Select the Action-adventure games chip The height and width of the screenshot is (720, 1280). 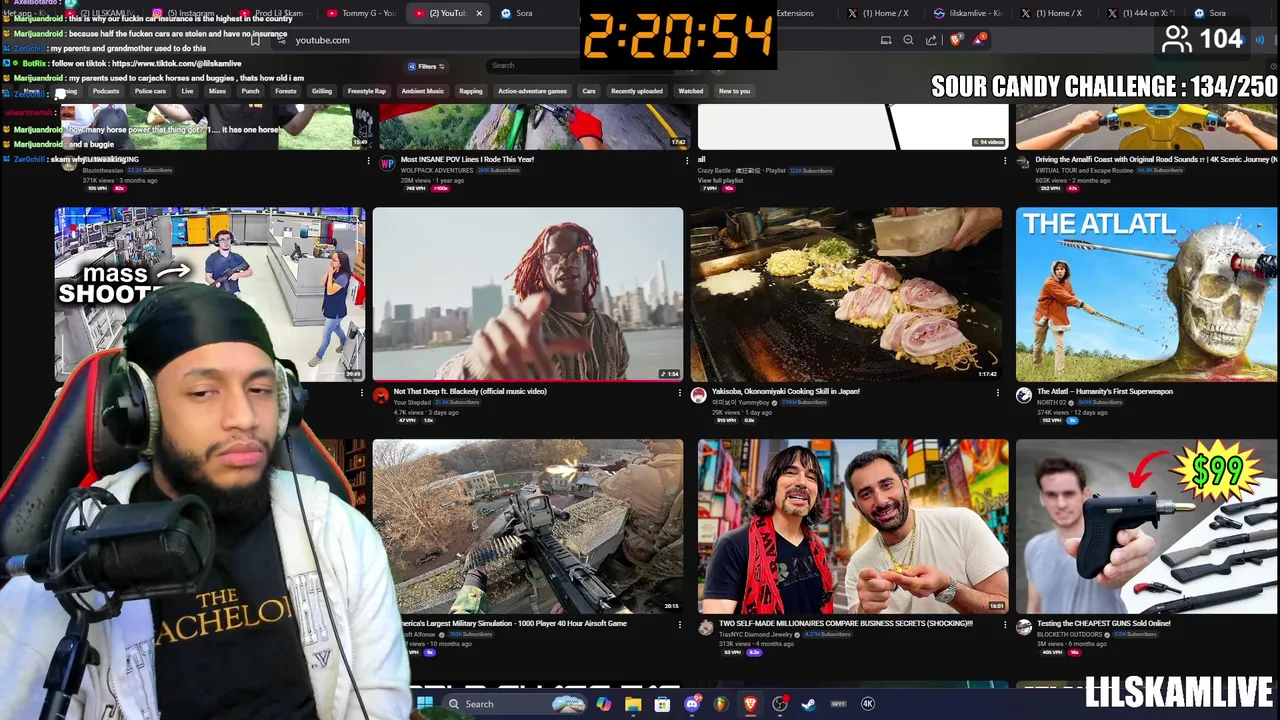(532, 91)
